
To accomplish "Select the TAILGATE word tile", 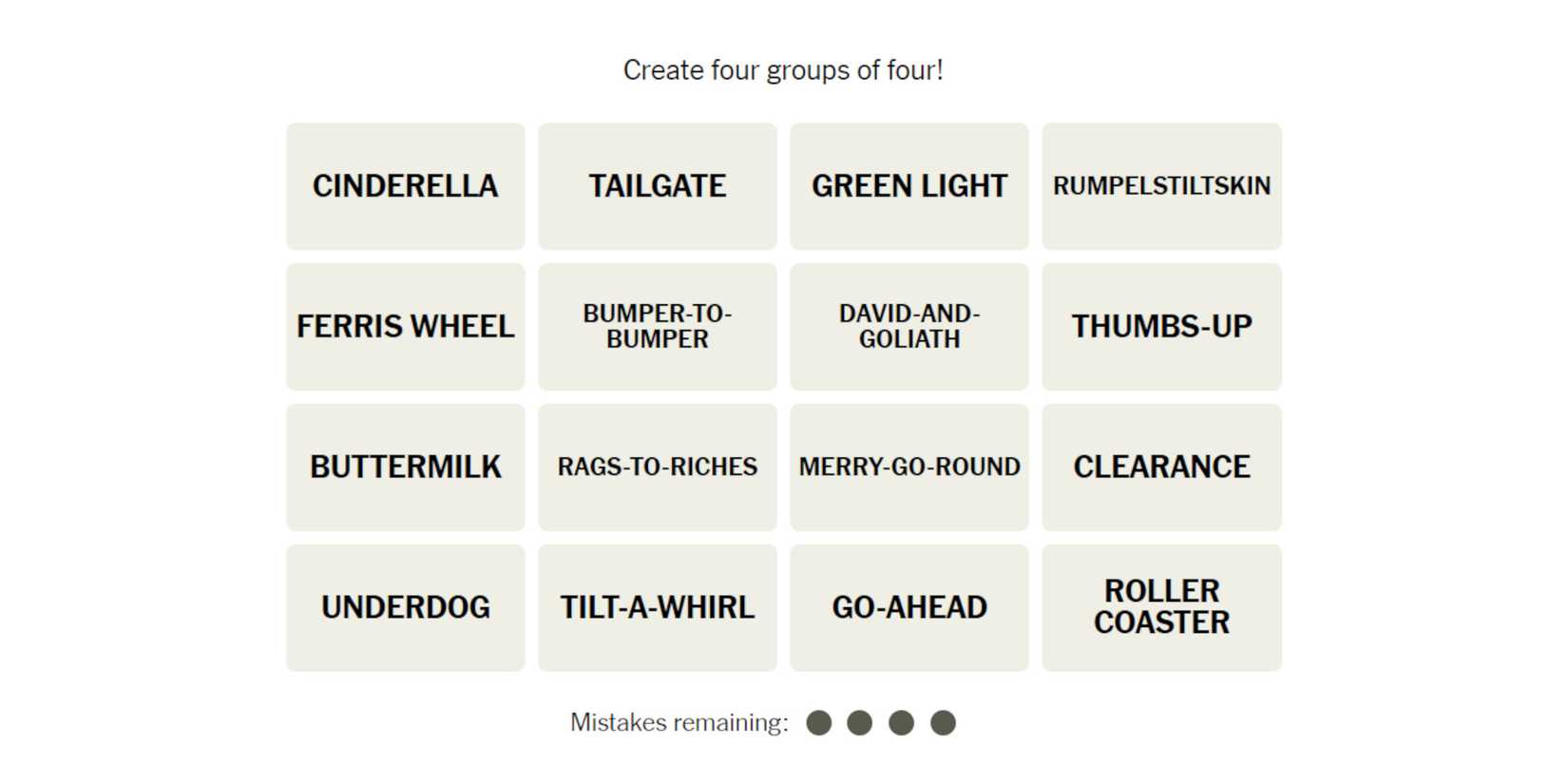I will (658, 186).
